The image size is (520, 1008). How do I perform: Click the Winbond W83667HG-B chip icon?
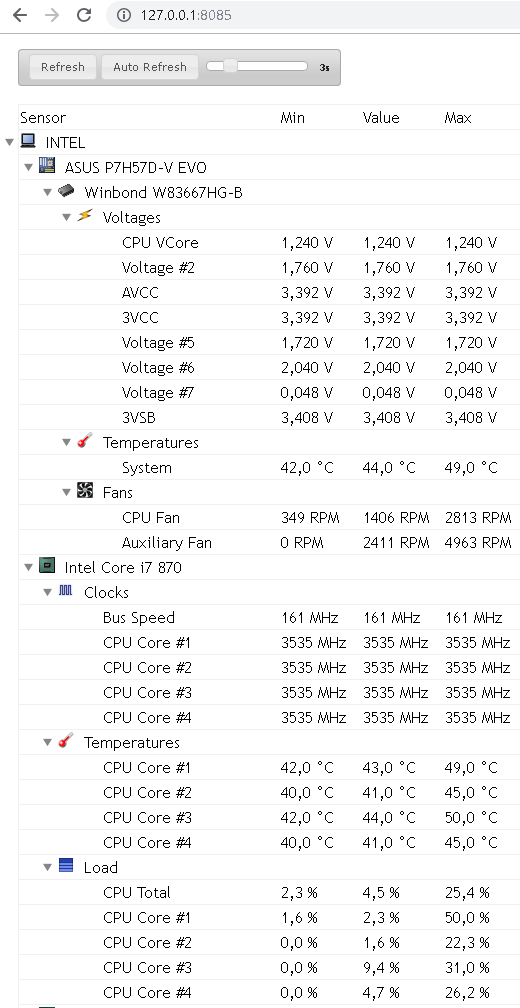click(66, 191)
